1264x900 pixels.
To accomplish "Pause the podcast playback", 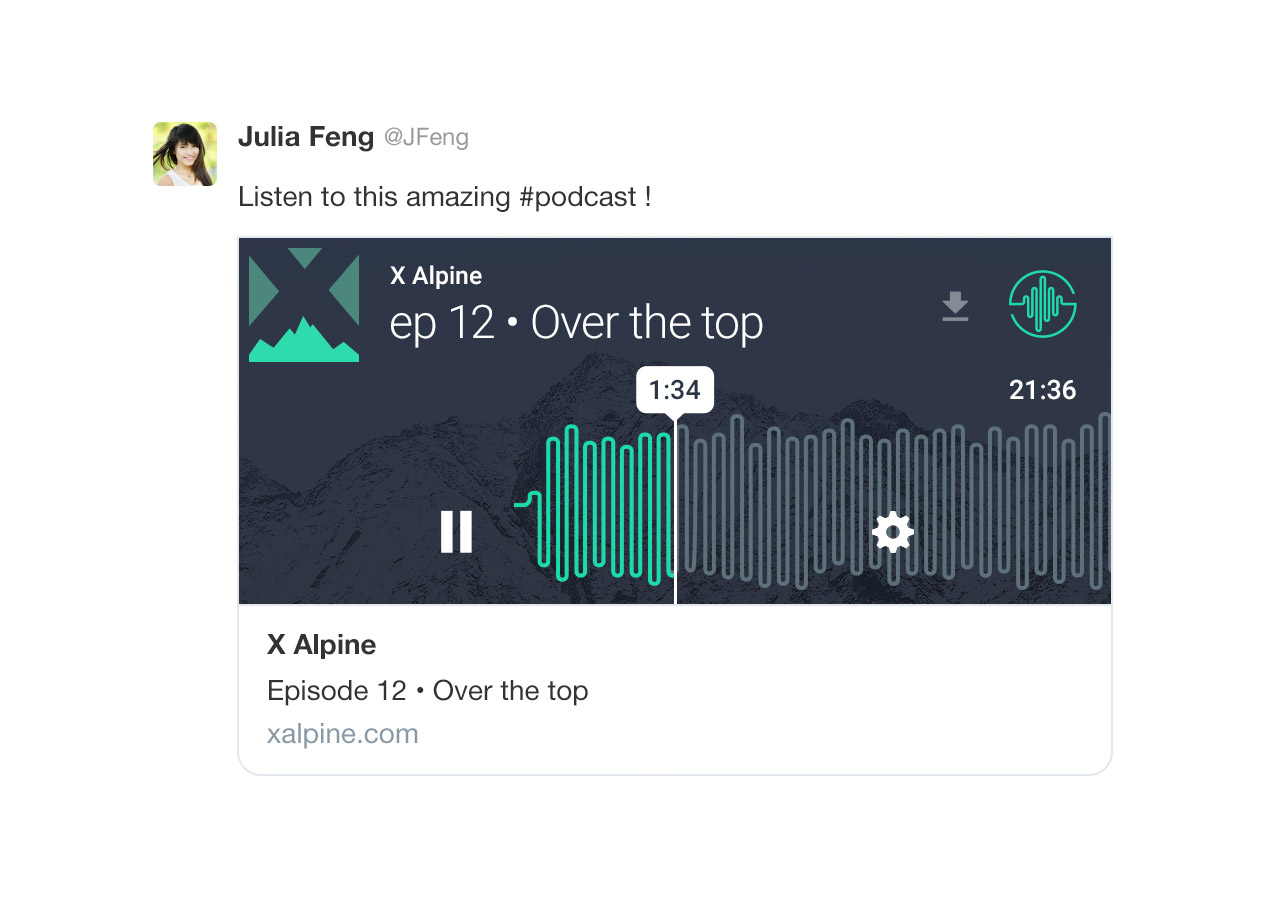I will click(456, 531).
